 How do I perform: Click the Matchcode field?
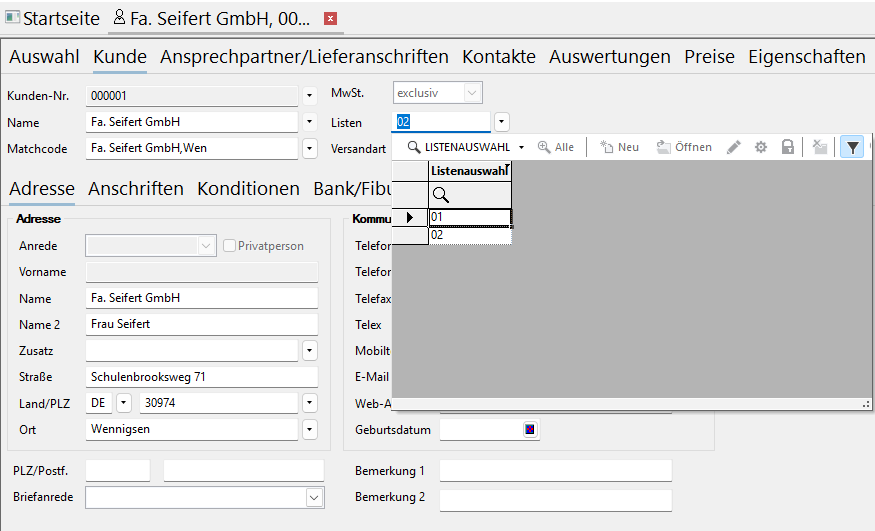(x=192, y=148)
